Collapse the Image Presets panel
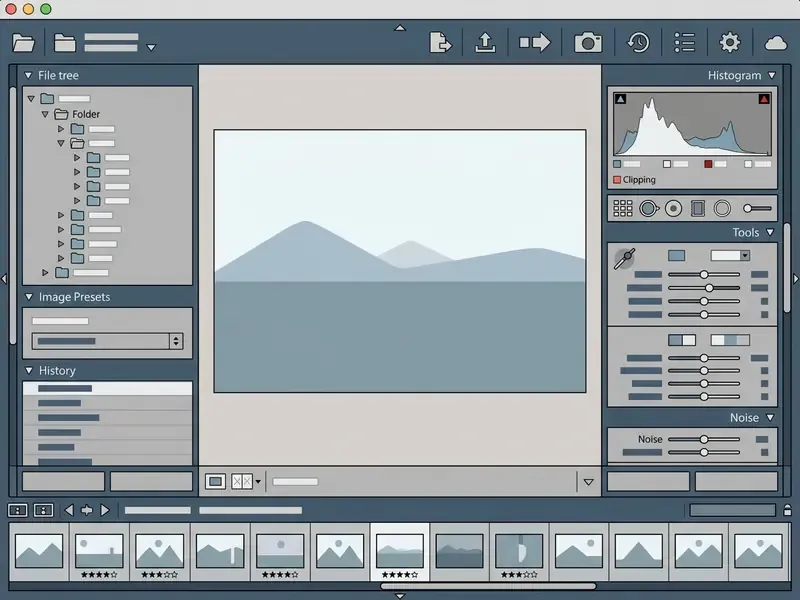 click(29, 297)
